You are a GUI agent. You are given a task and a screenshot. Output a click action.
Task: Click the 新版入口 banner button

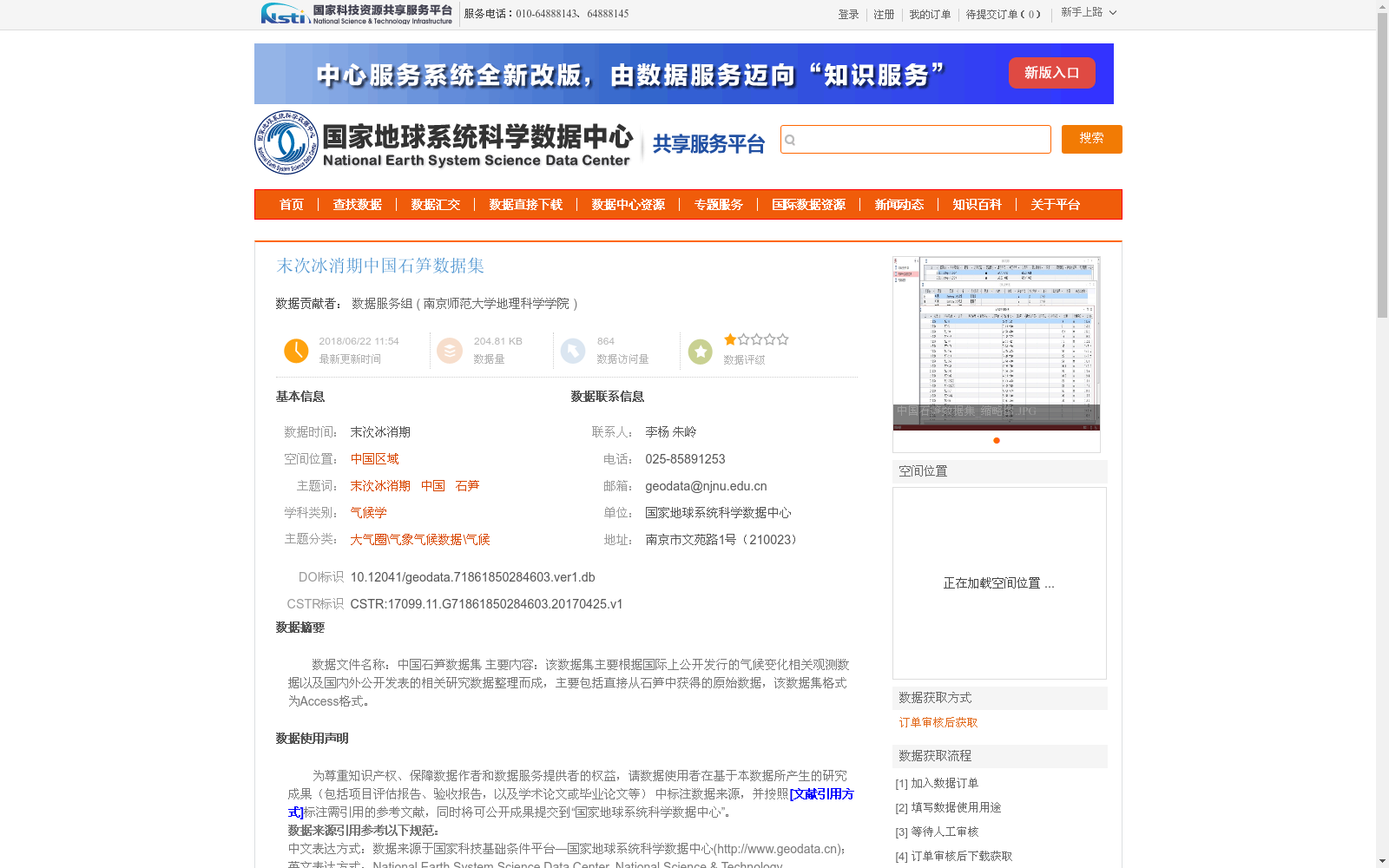(1051, 73)
